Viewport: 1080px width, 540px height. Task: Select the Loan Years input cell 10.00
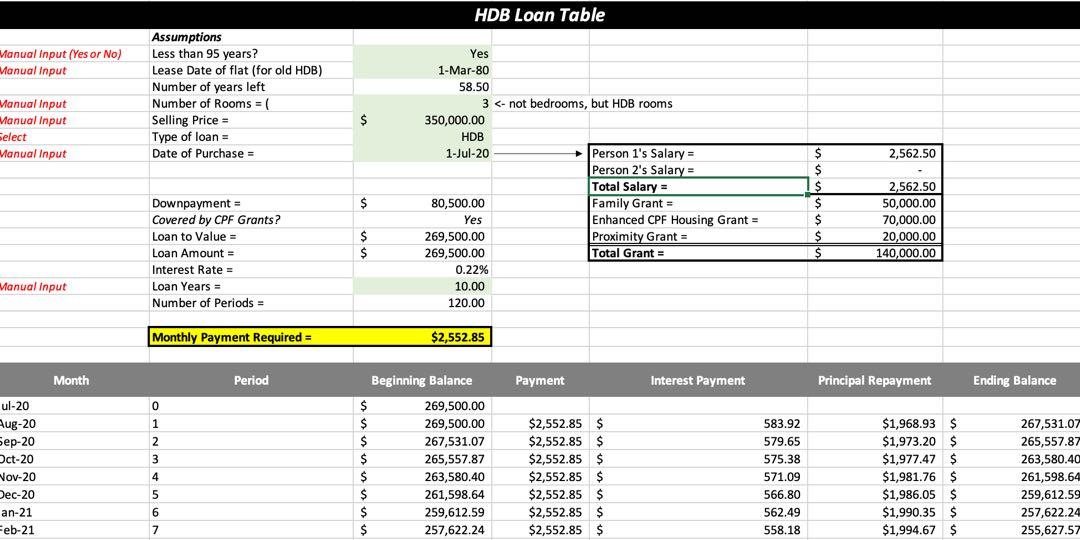point(422,286)
